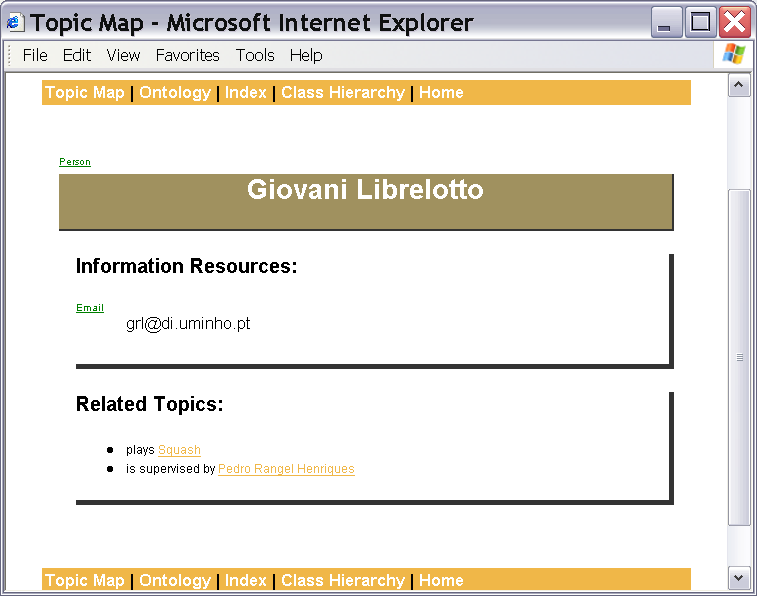Click Ontology in bottom navigation bar

click(x=175, y=580)
